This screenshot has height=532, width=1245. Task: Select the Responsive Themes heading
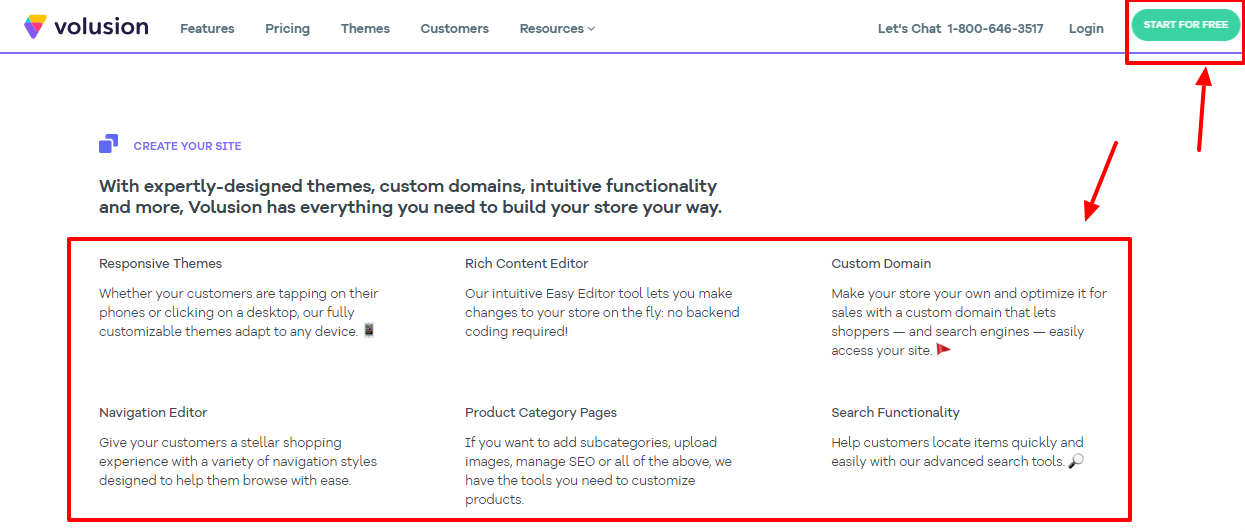[x=160, y=264]
